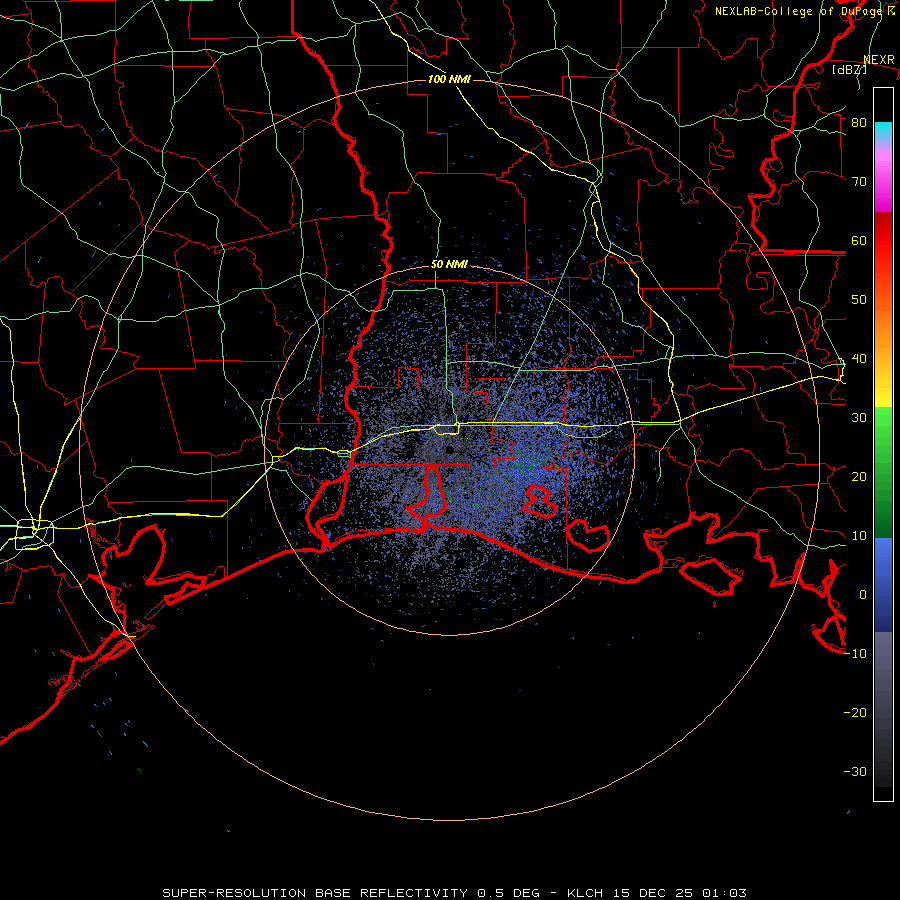
Task: Click the KLCH radar site dot at center
Action: [450, 449]
